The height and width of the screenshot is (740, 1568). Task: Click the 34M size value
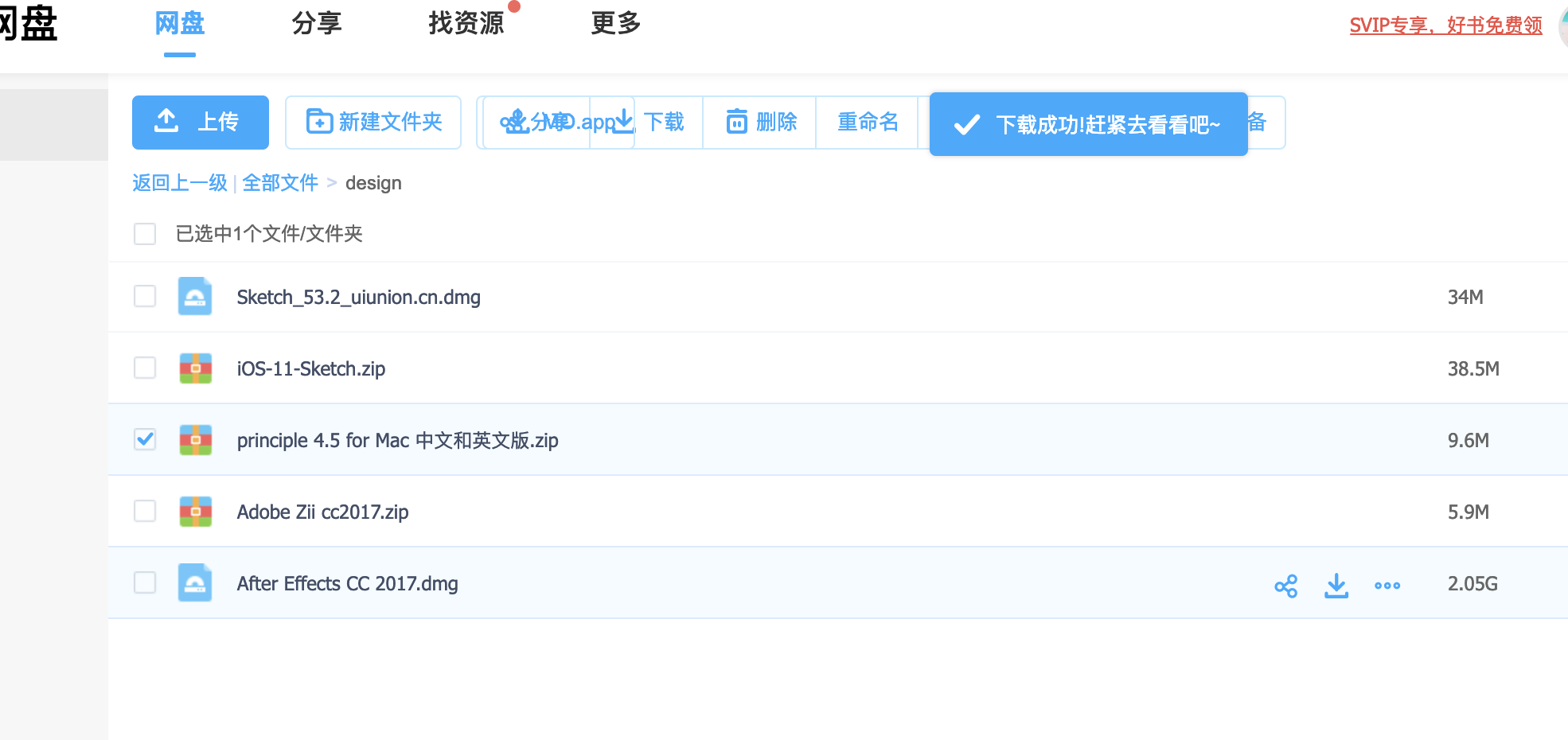[x=1465, y=298]
